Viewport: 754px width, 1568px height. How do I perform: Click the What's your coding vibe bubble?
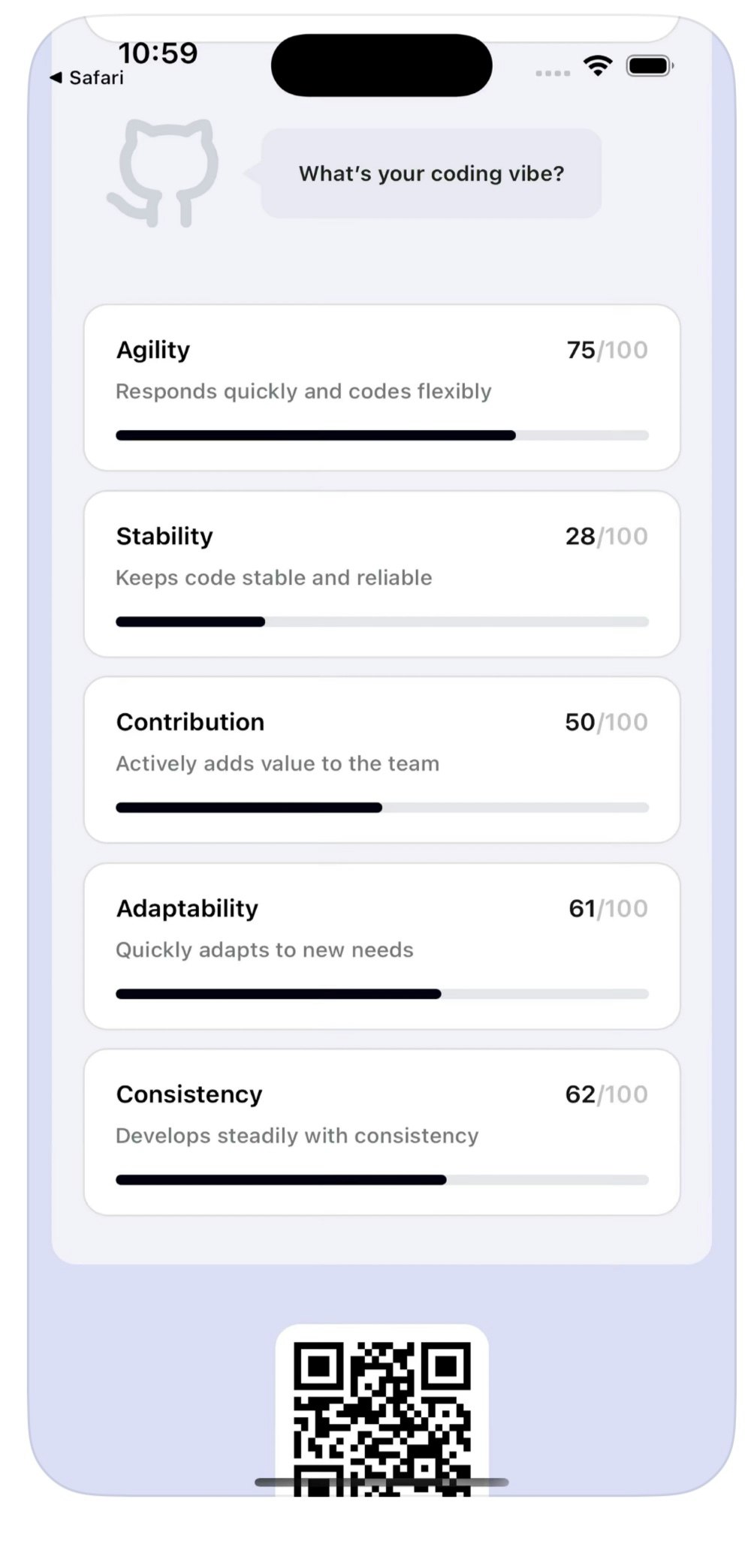pos(431,173)
